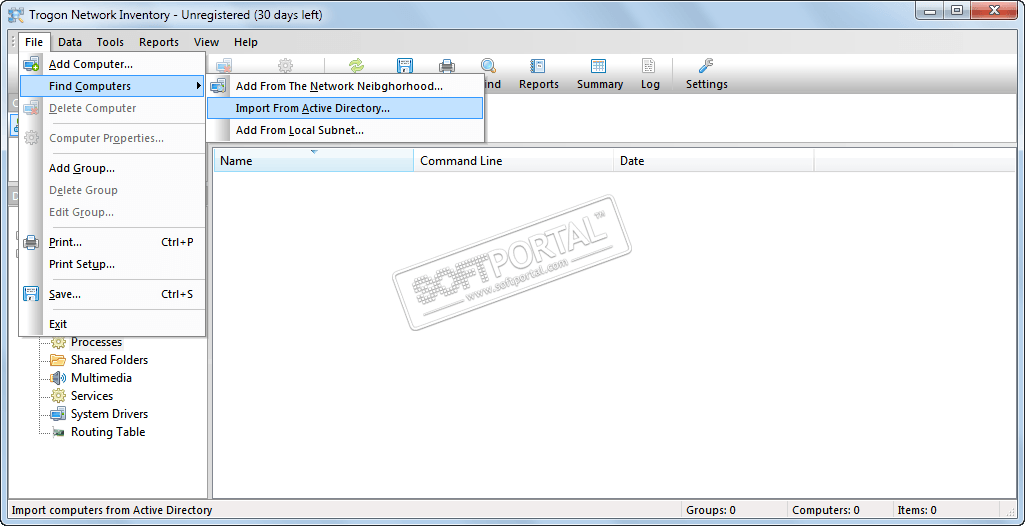The width and height of the screenshot is (1025, 526).
Task: Open the Help menu
Action: pyautogui.click(x=246, y=42)
